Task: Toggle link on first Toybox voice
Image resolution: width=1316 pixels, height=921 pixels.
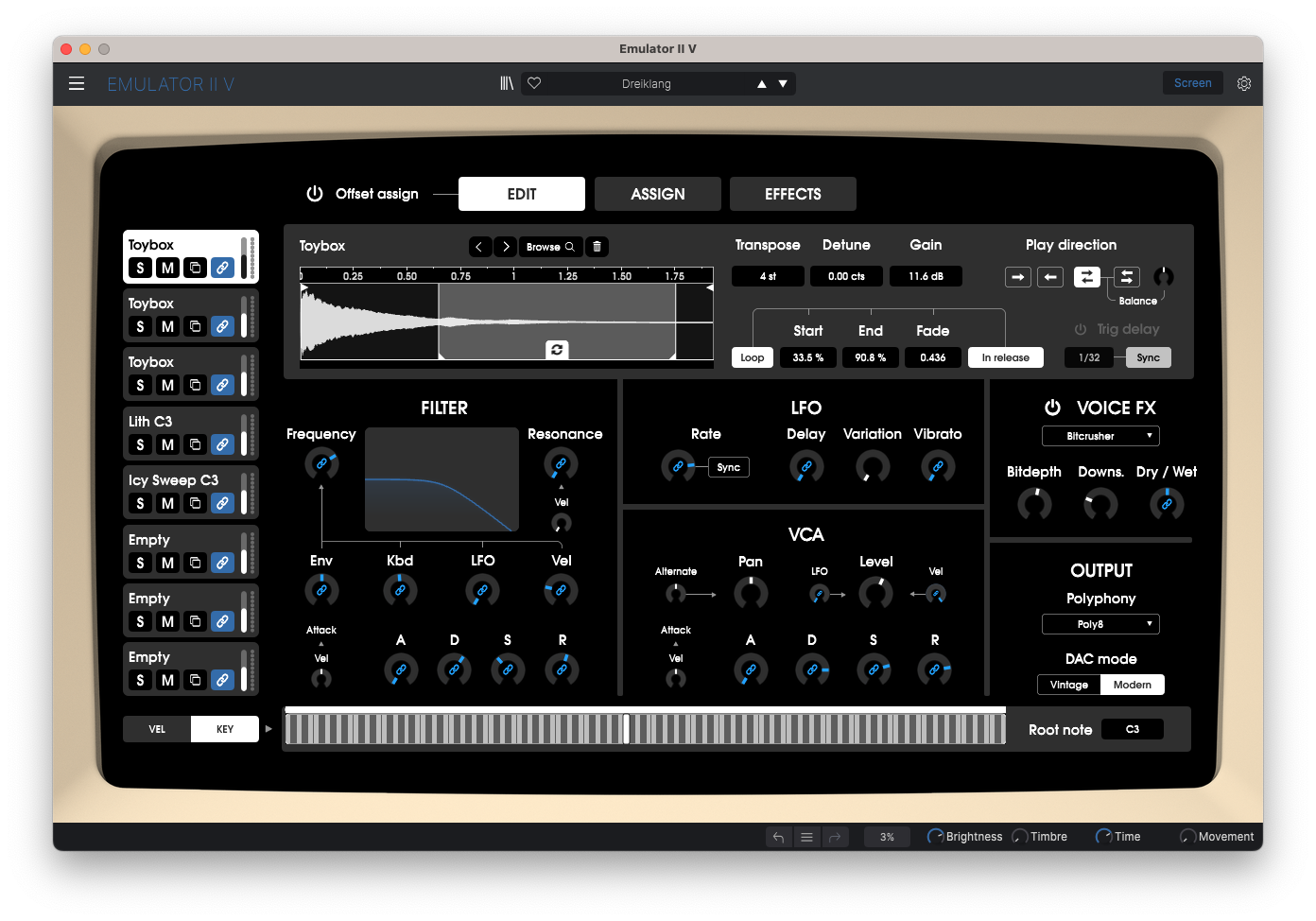Action: [x=222, y=268]
